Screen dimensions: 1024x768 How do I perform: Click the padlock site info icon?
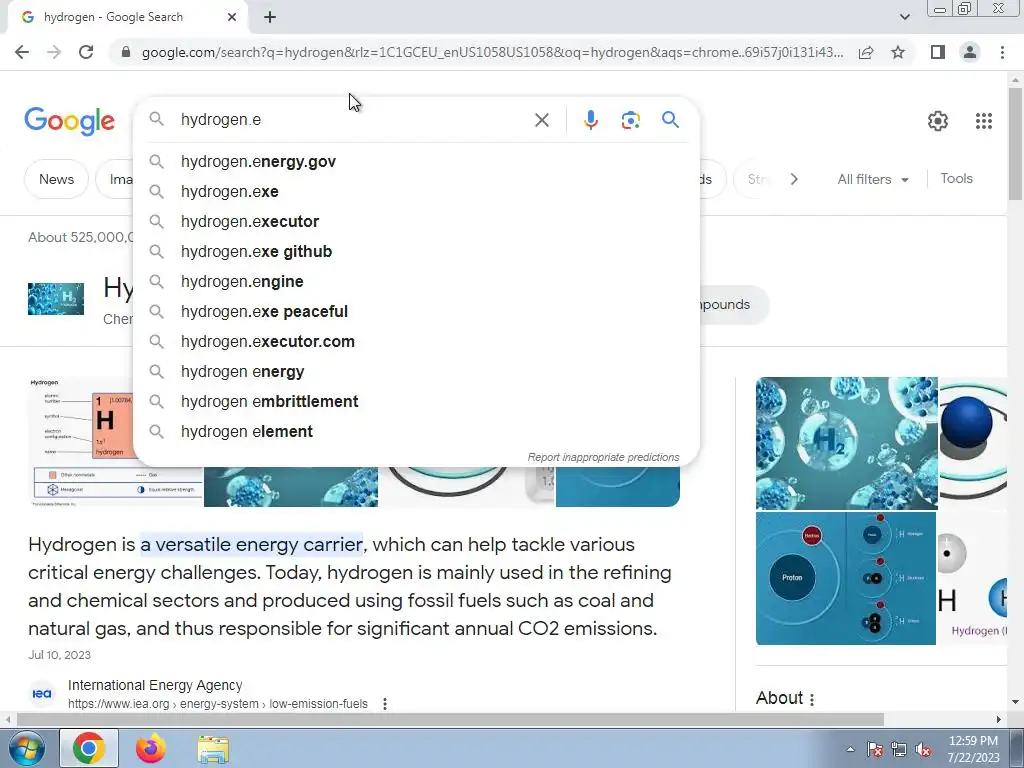point(126,52)
